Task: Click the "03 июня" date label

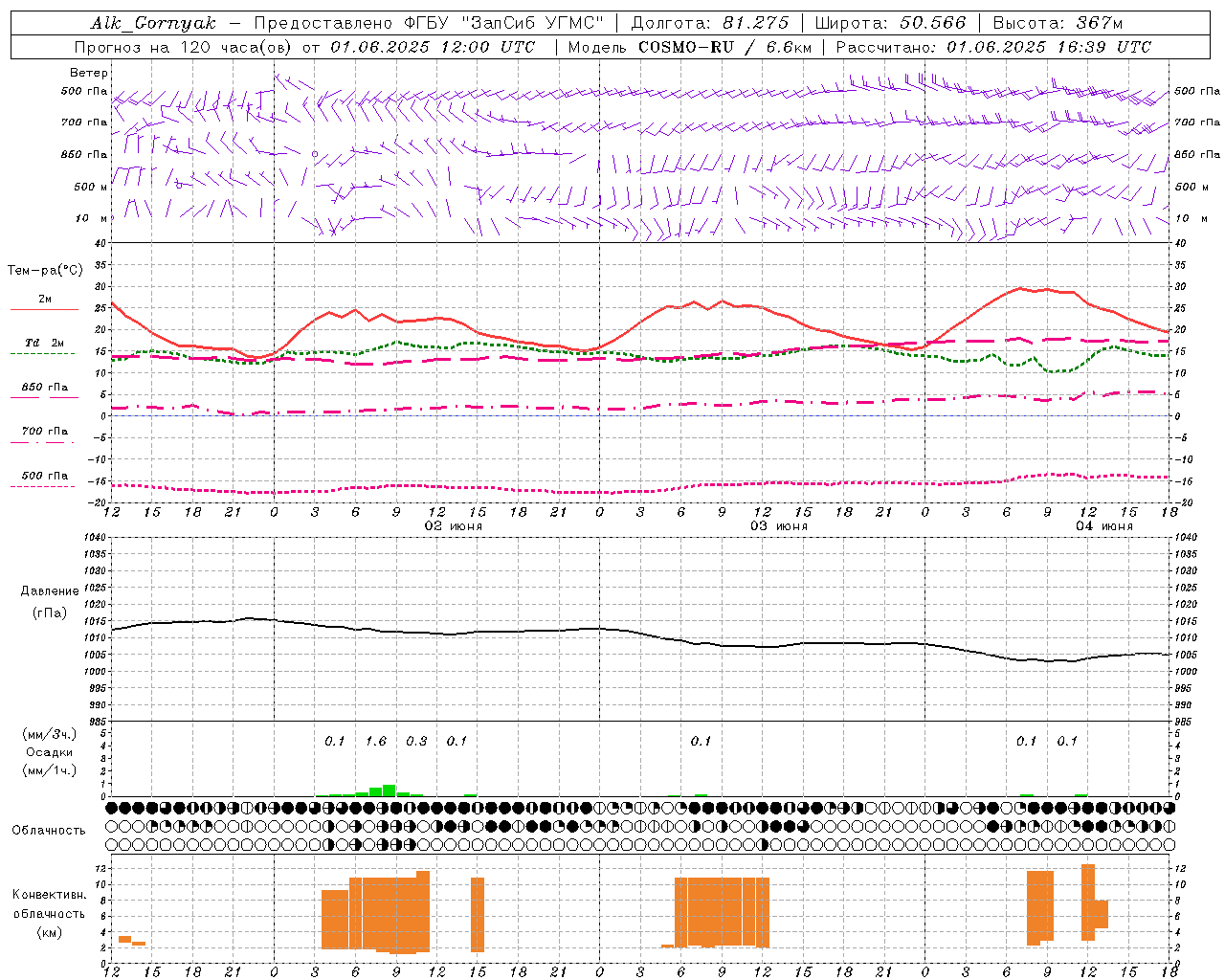Action: click(779, 526)
